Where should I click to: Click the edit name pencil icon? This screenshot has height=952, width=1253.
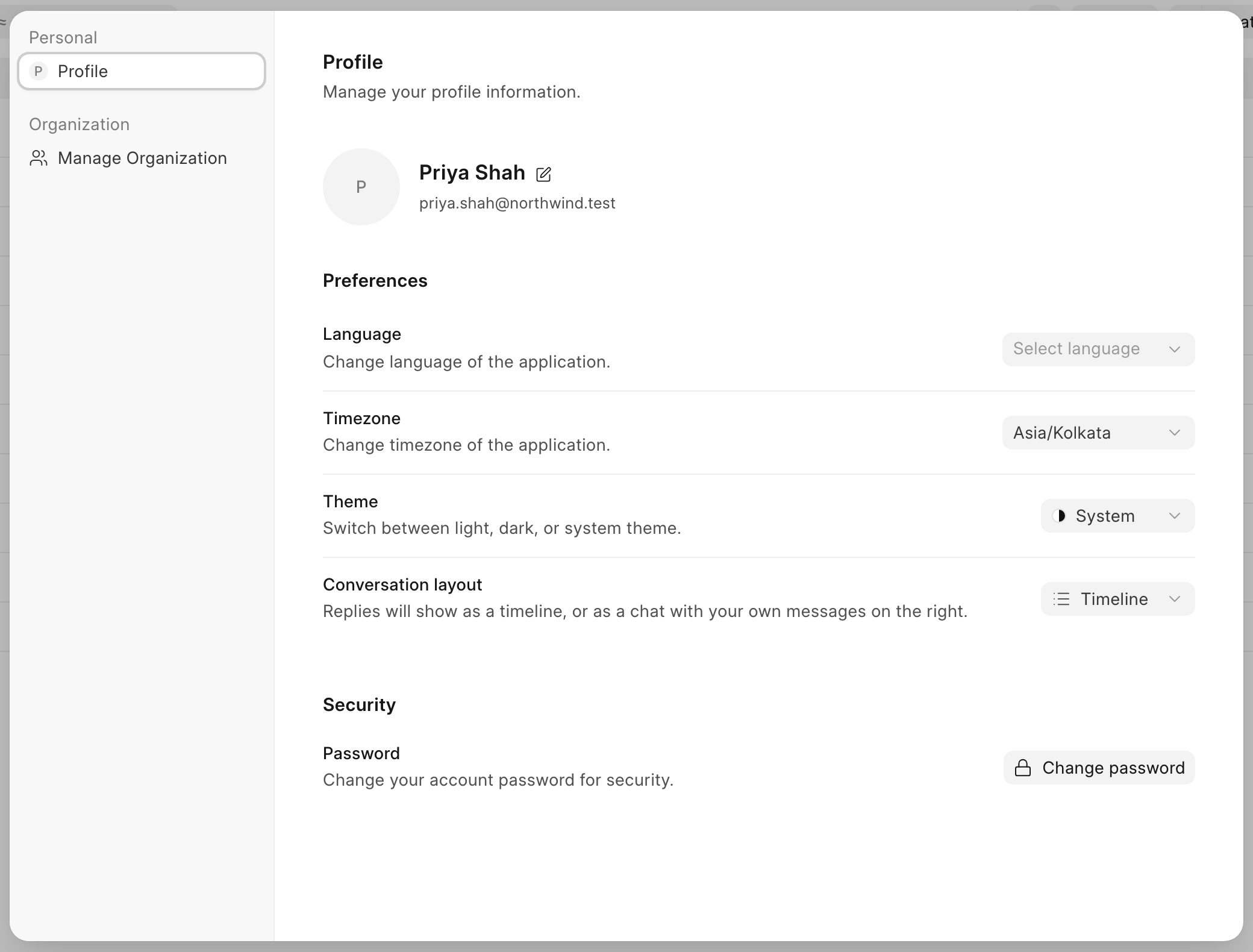(543, 174)
